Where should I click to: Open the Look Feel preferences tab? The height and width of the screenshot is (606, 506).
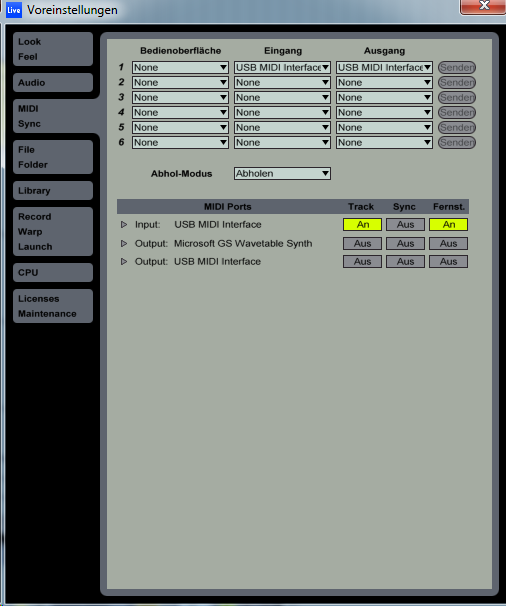coord(53,49)
